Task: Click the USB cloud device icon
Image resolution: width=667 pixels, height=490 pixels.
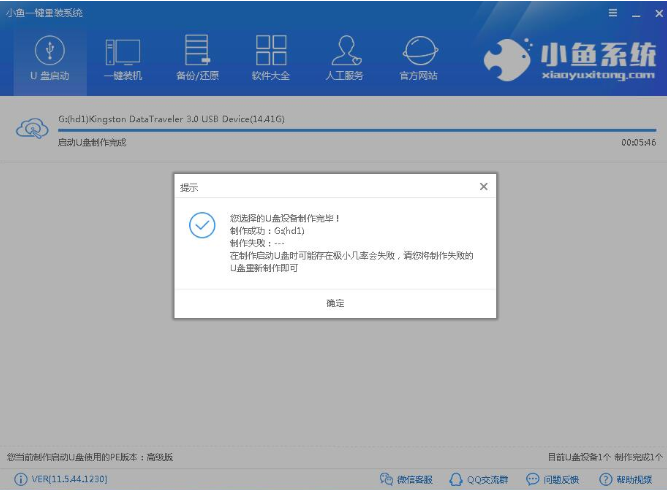Action: pos(31,129)
